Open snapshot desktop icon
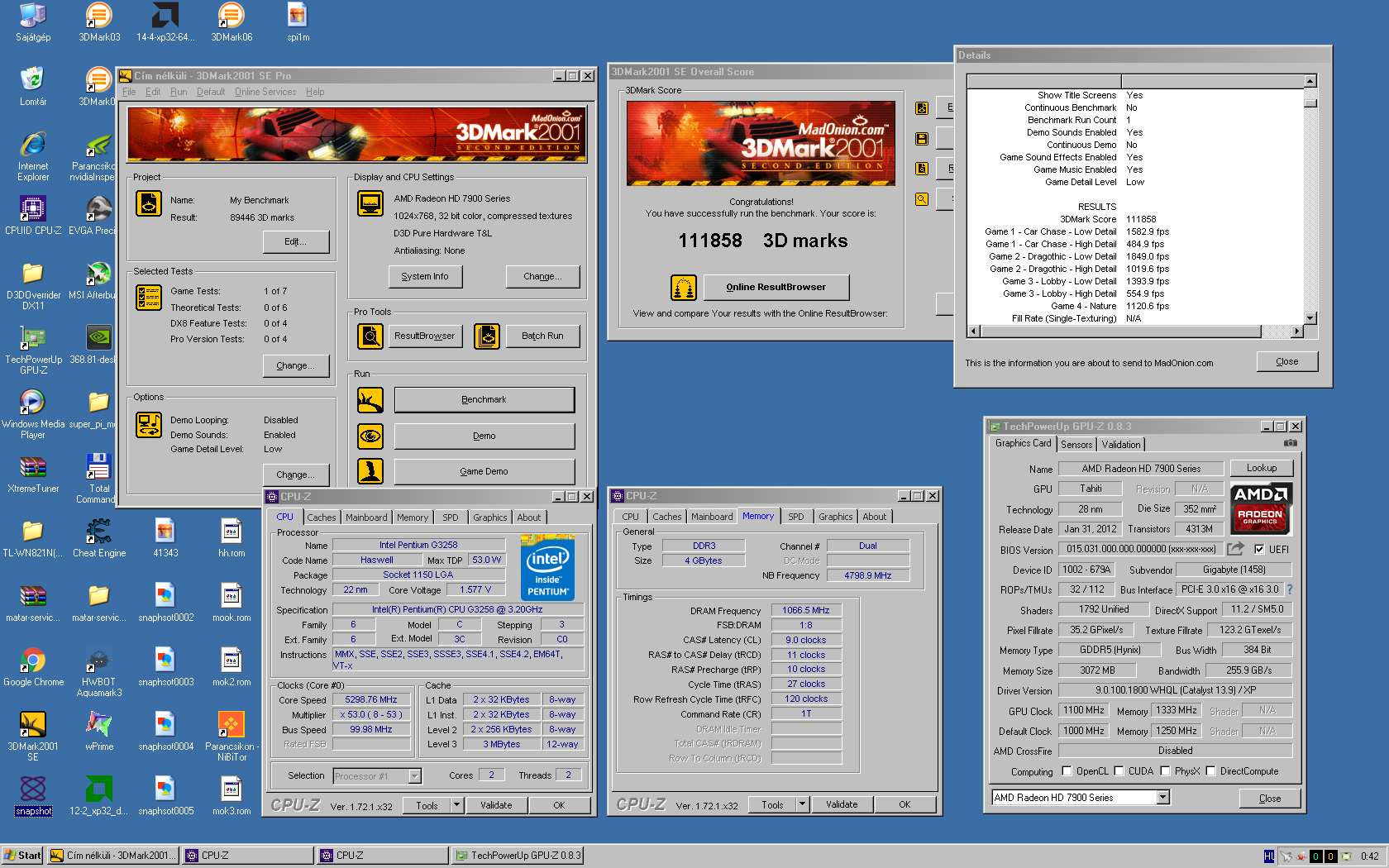The height and width of the screenshot is (868, 1389). (33, 796)
